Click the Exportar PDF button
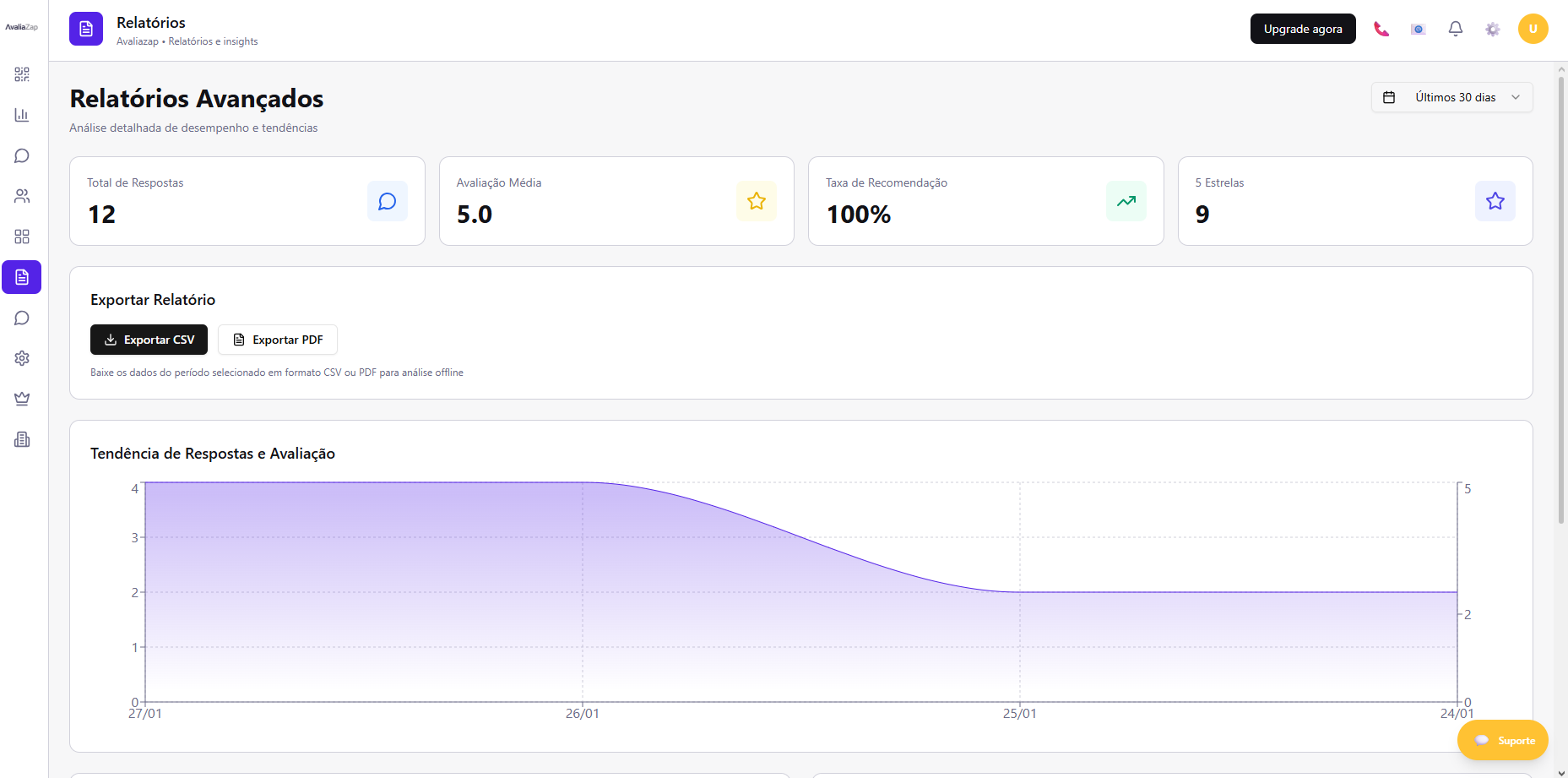This screenshot has height=778, width=1568. pyautogui.click(x=277, y=340)
